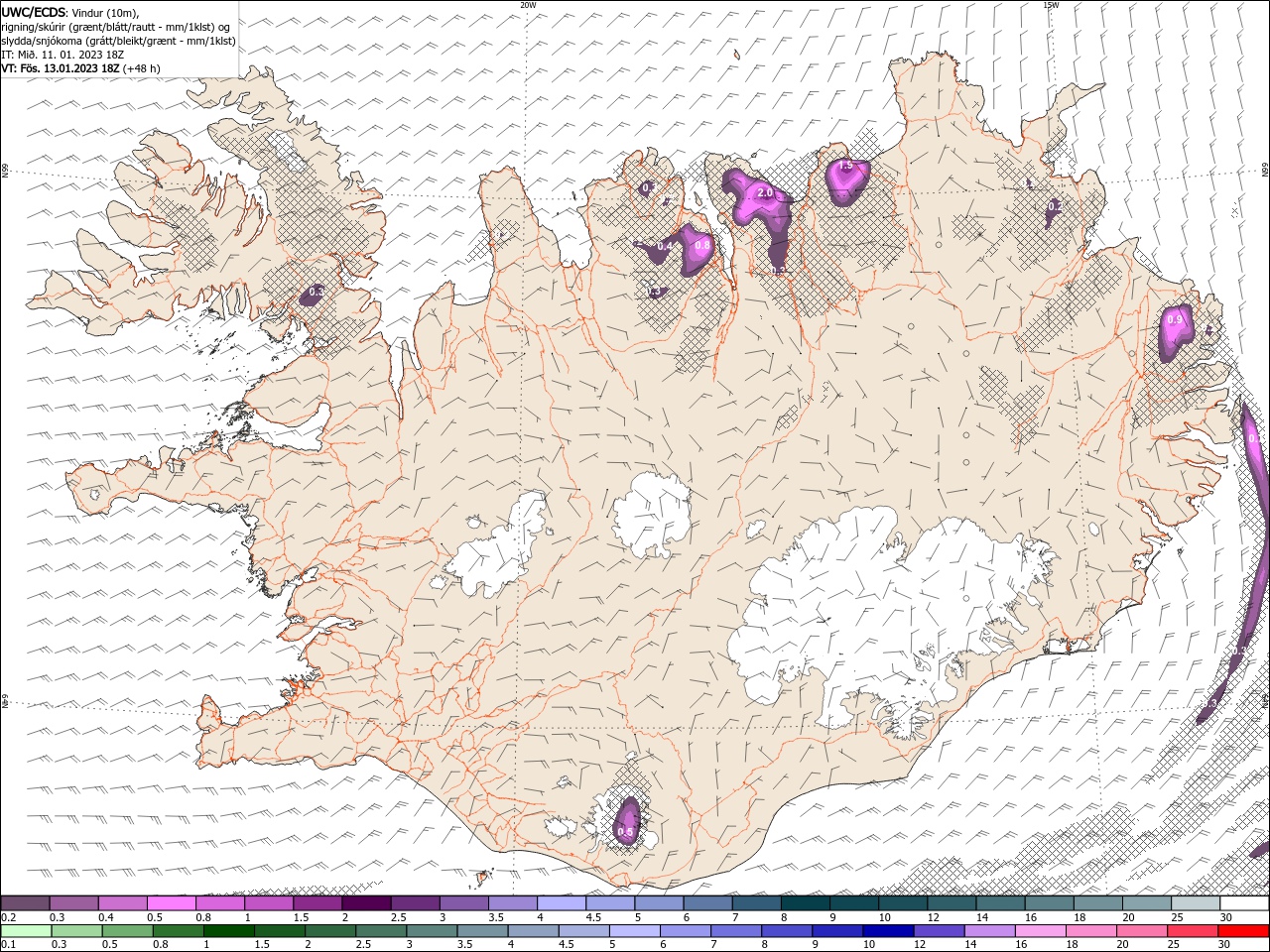Pick the green 0.8 swatch in the lower legend
Image resolution: width=1270 pixels, height=952 pixels.
point(178,931)
